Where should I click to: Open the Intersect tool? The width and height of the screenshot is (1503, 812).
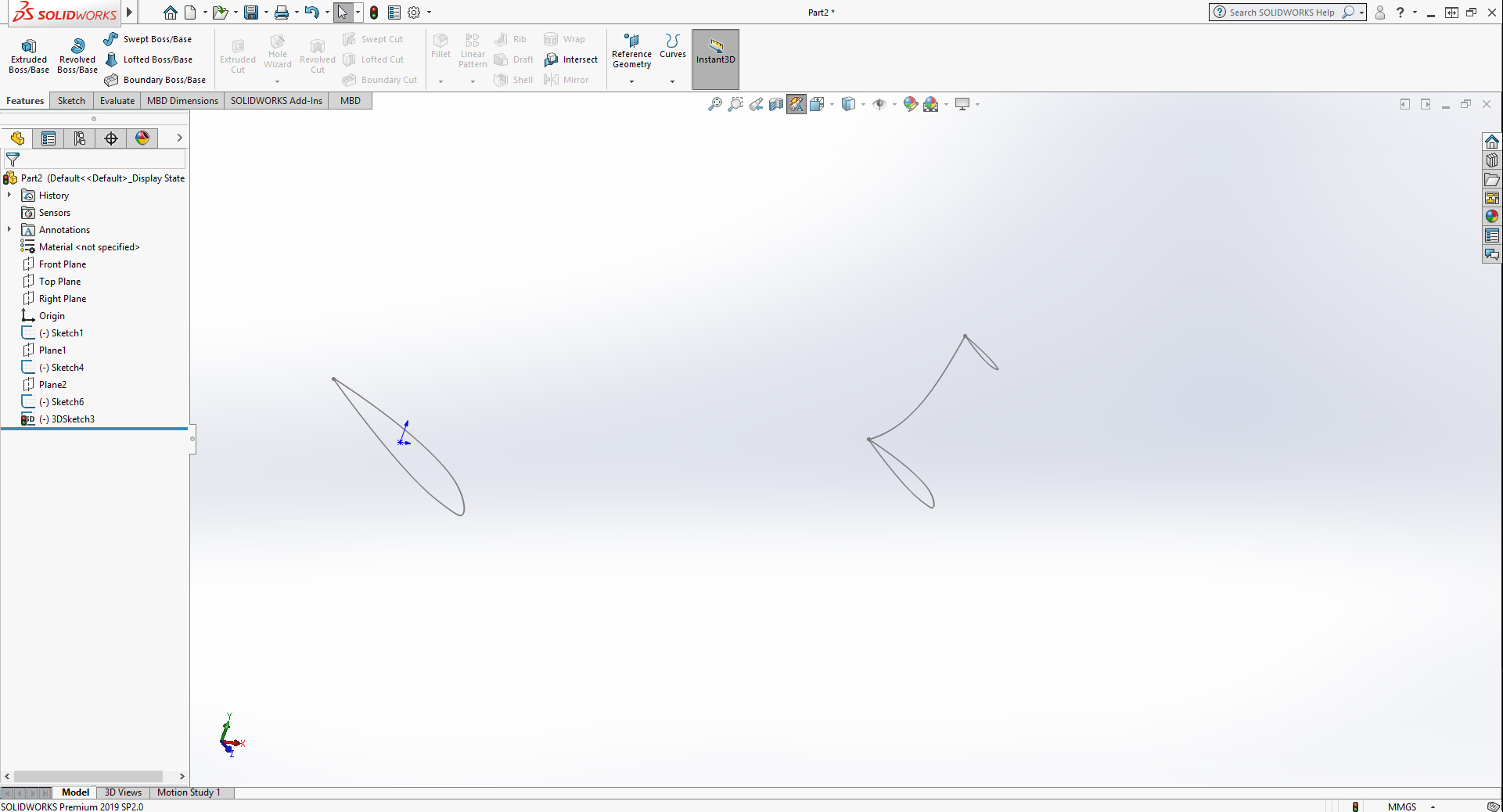[x=571, y=59]
